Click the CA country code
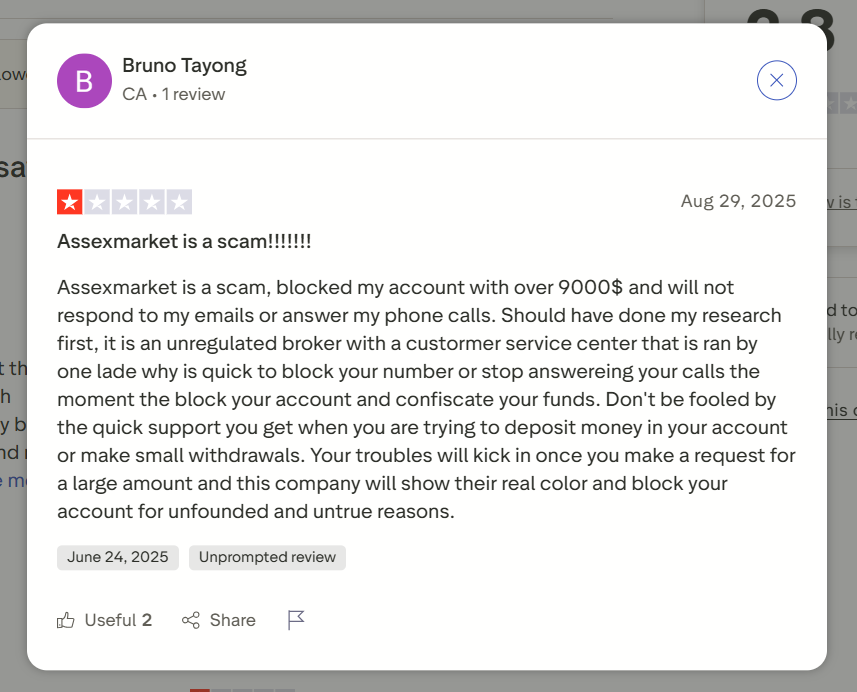This screenshot has height=692, width=857. pyautogui.click(x=134, y=94)
